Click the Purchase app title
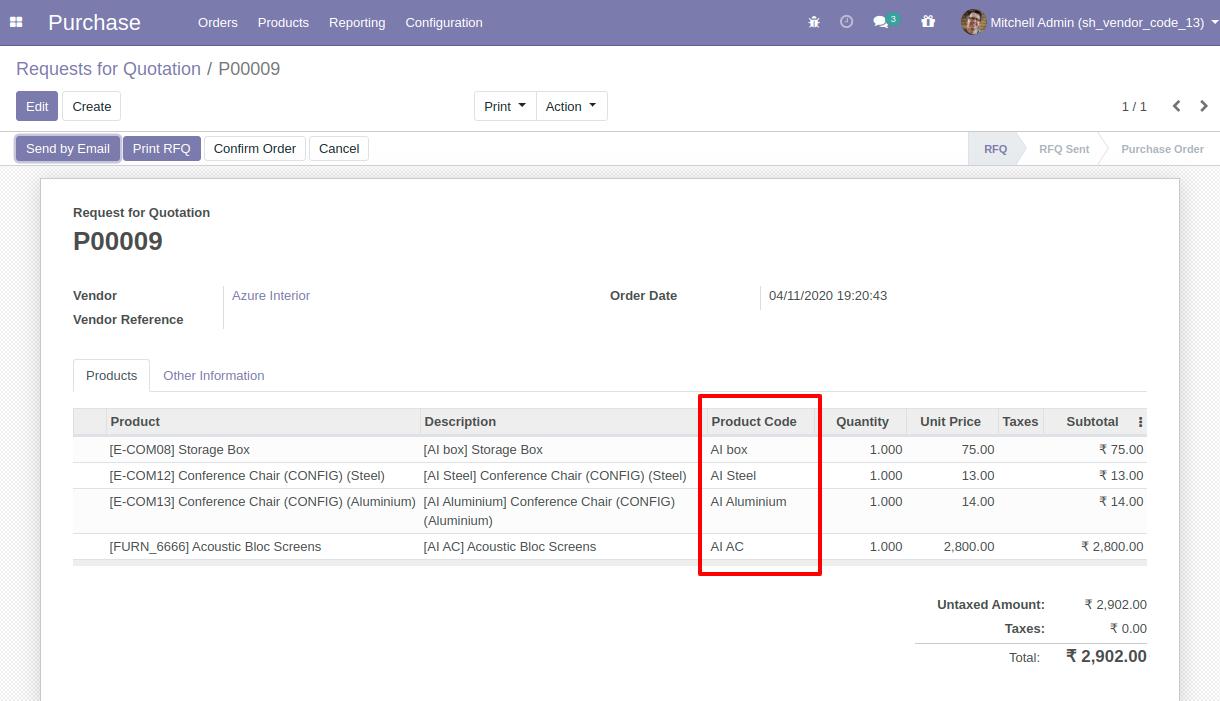 click(x=94, y=22)
